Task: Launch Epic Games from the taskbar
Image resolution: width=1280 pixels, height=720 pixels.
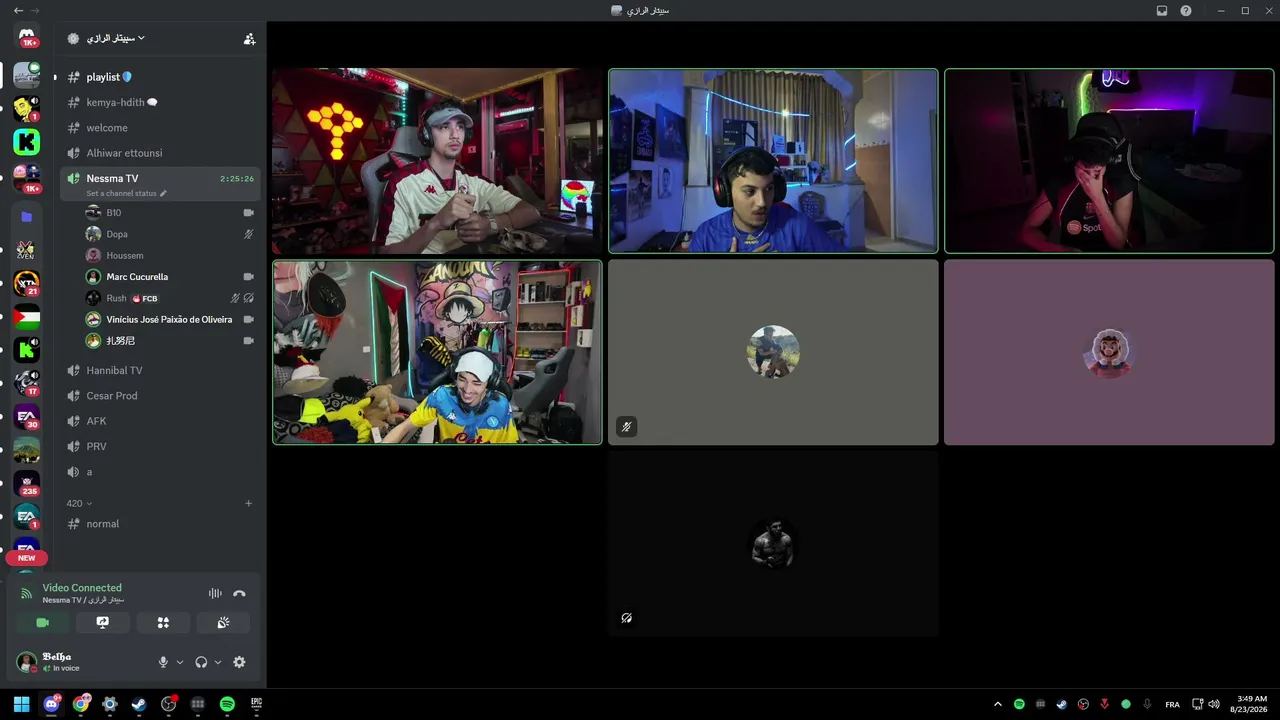Action: pos(256,704)
